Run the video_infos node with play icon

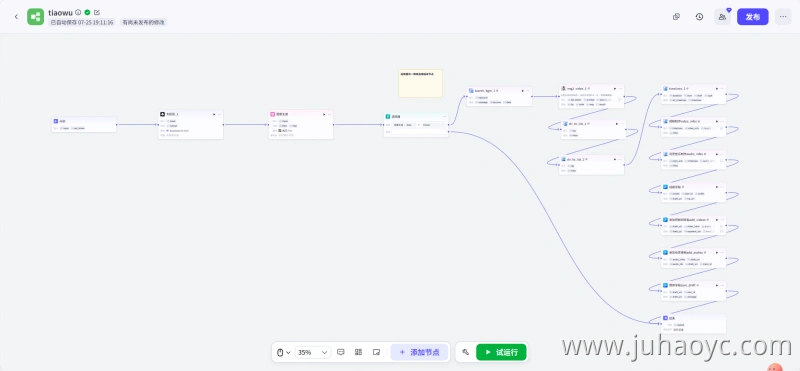tap(717, 121)
